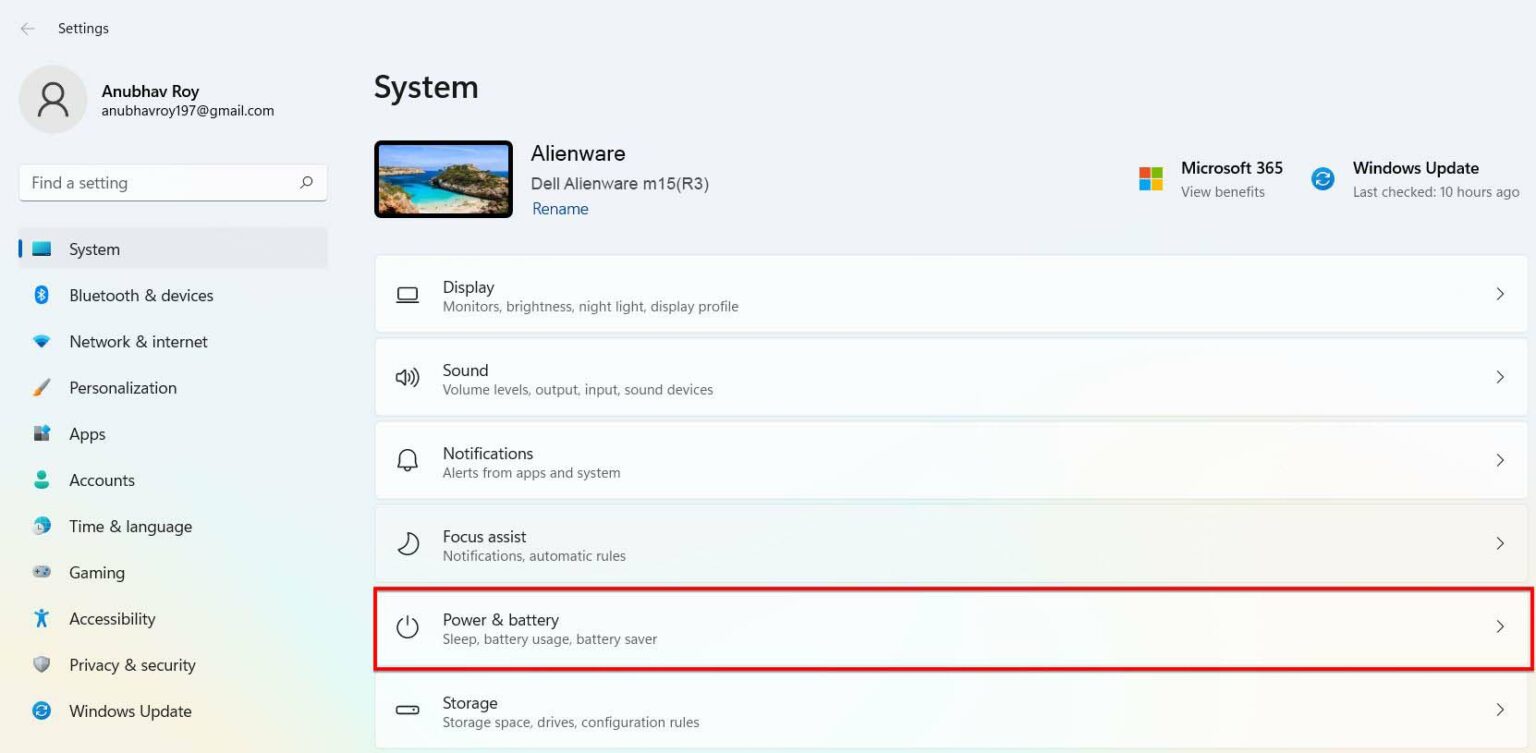This screenshot has width=1536, height=753.
Task: Click the Alienware desktop thumbnail image
Action: click(x=443, y=179)
